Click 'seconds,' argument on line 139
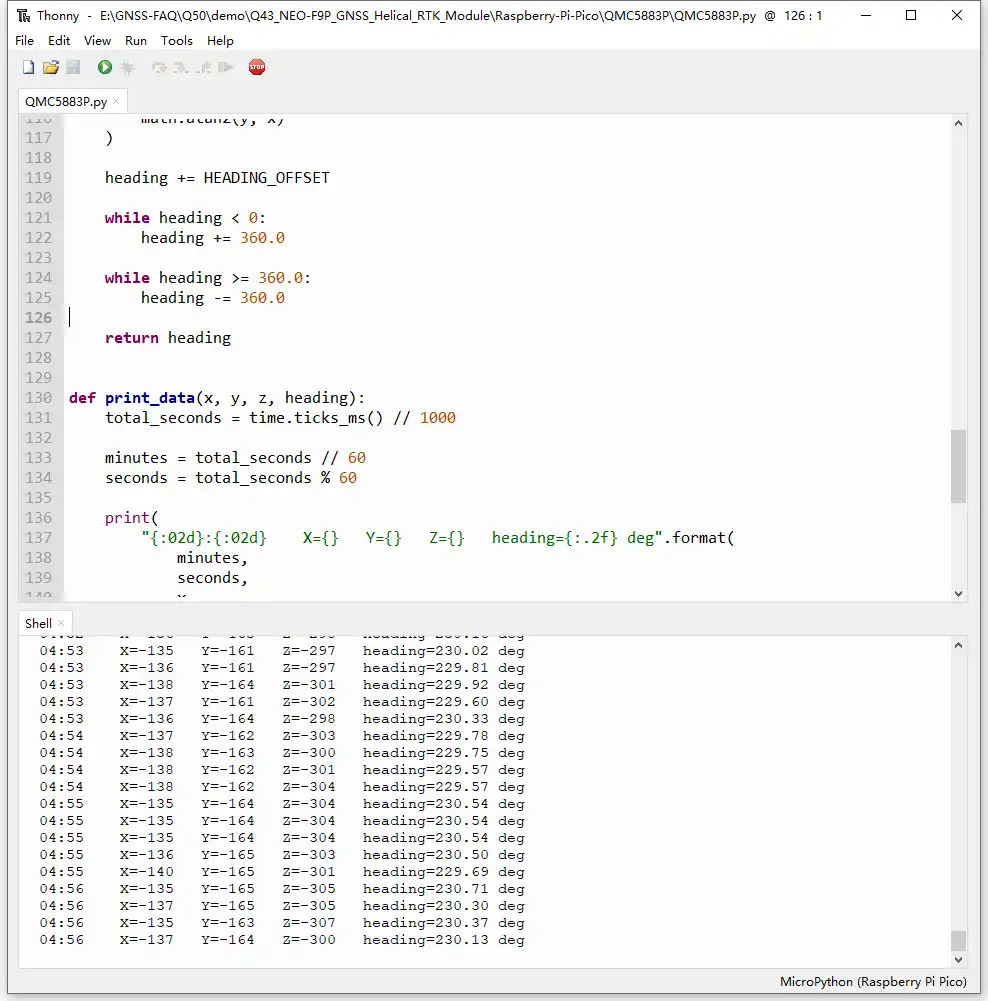This screenshot has width=988, height=1001. tap(212, 578)
